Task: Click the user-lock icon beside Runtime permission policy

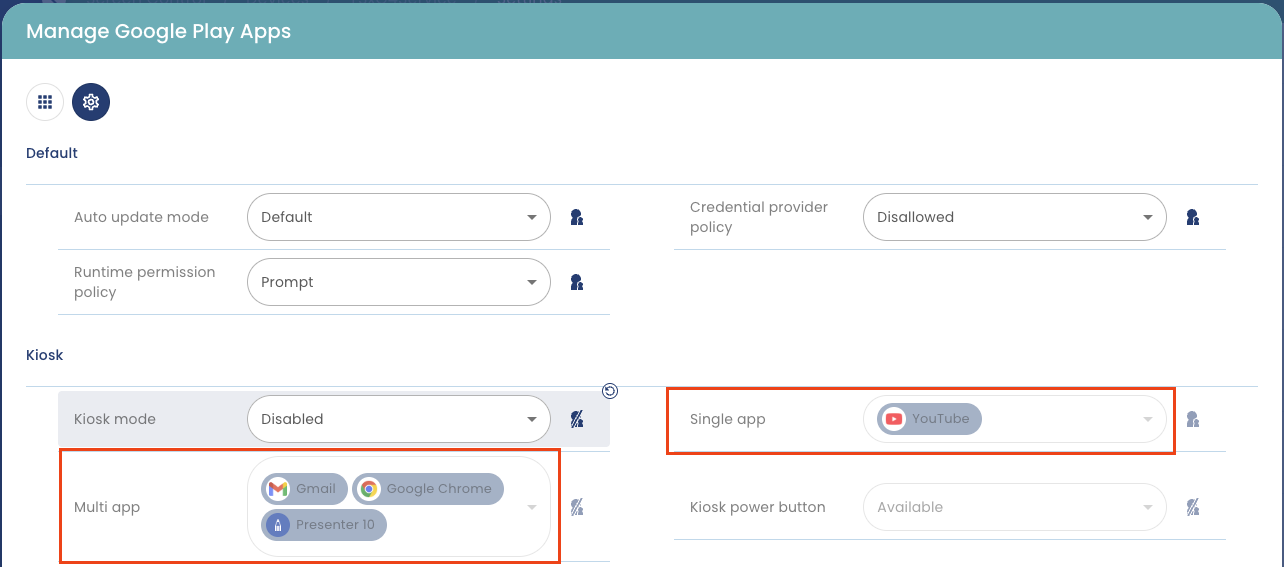Action: tap(576, 282)
